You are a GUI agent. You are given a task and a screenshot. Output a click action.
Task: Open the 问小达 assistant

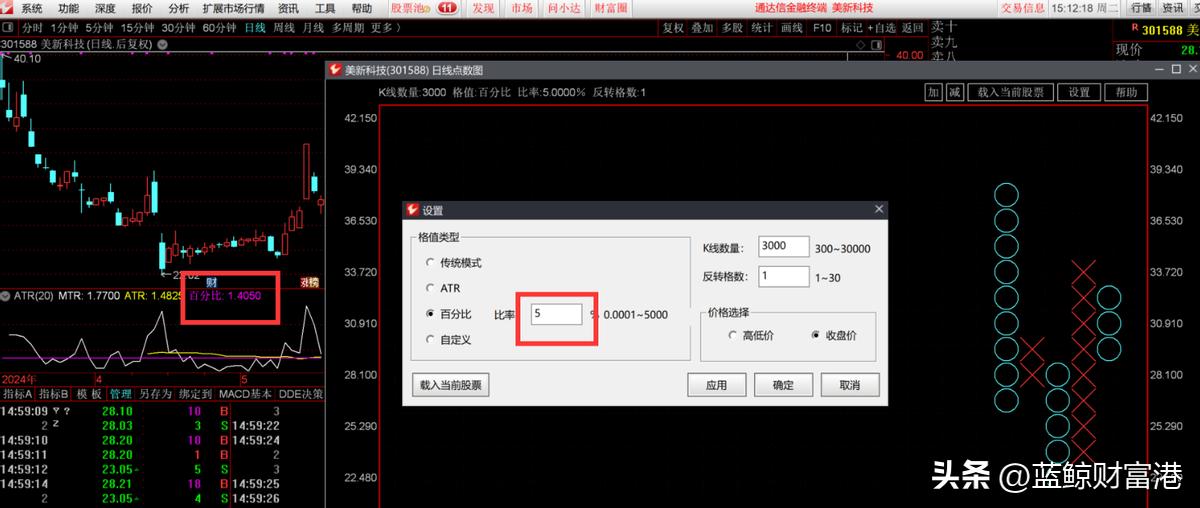(x=564, y=8)
